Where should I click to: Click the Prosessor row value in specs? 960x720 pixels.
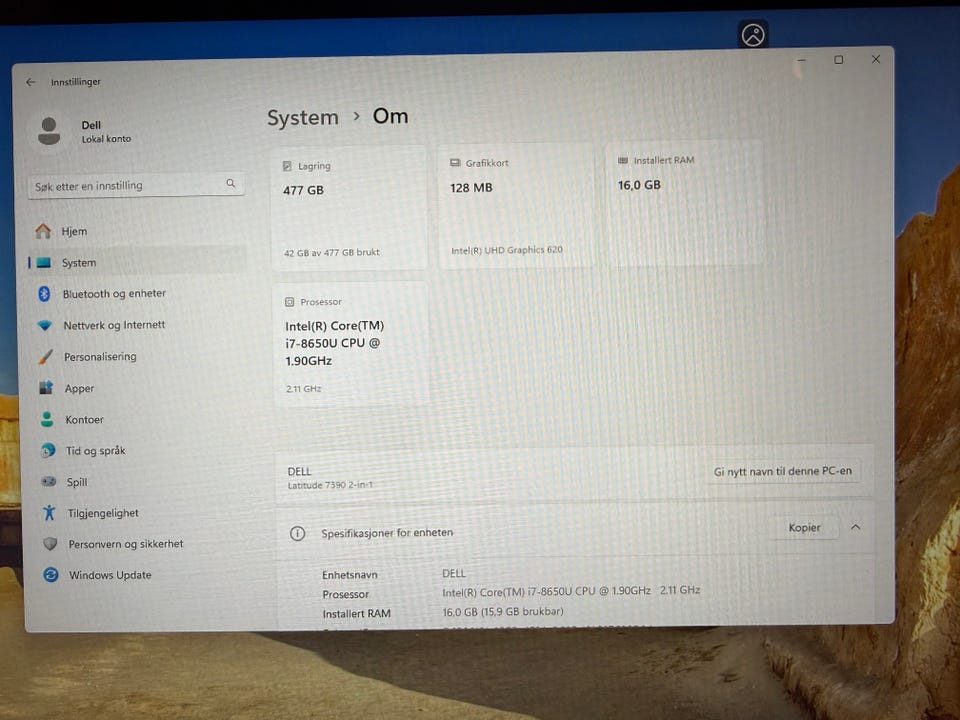coord(571,591)
